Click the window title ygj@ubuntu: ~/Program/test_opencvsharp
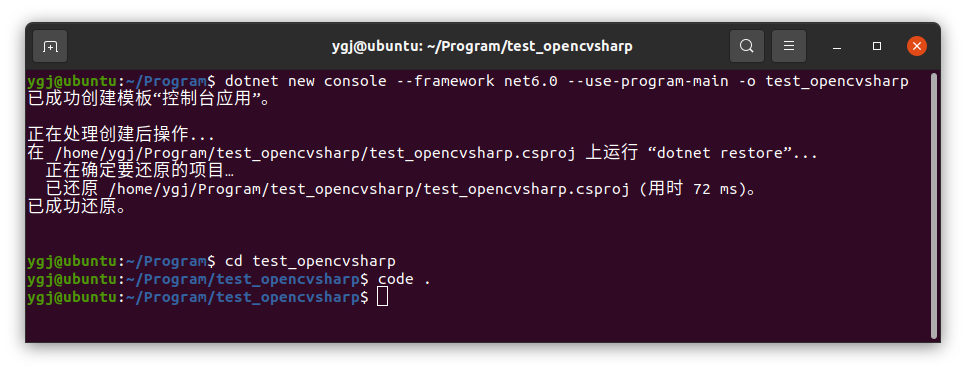 [x=482, y=46]
